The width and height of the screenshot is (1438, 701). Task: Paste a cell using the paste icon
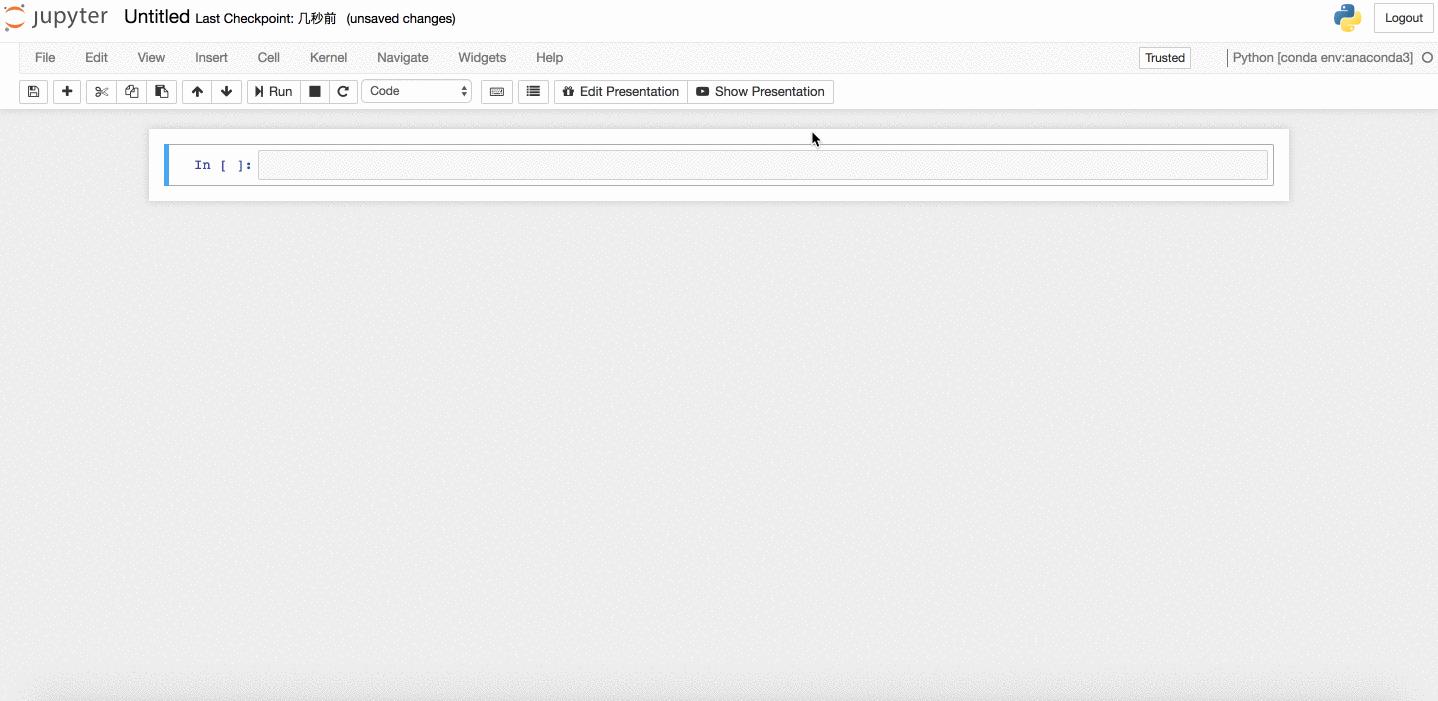(x=161, y=91)
